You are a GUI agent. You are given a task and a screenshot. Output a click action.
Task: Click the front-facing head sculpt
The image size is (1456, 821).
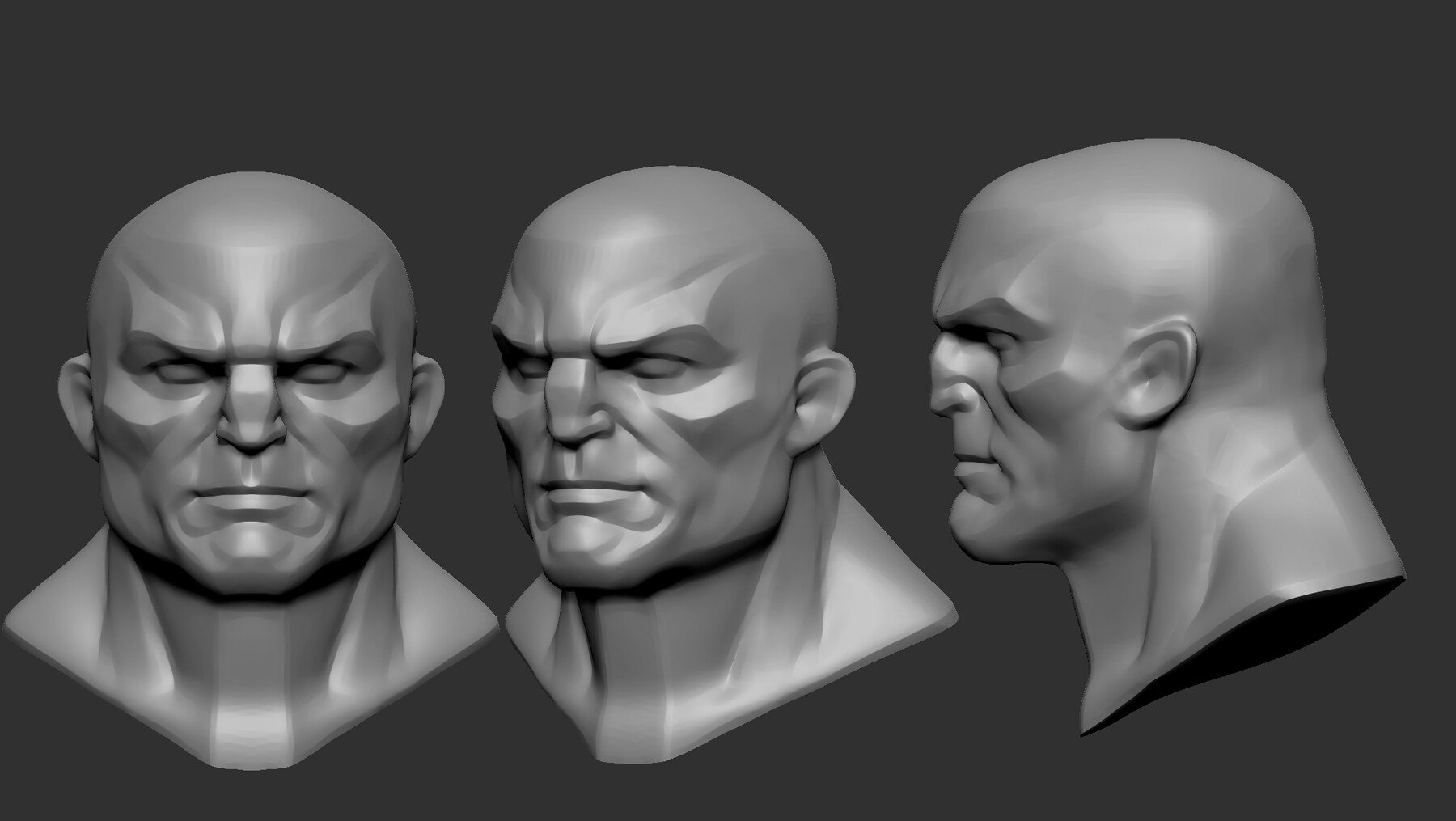pyautogui.click(x=251, y=469)
